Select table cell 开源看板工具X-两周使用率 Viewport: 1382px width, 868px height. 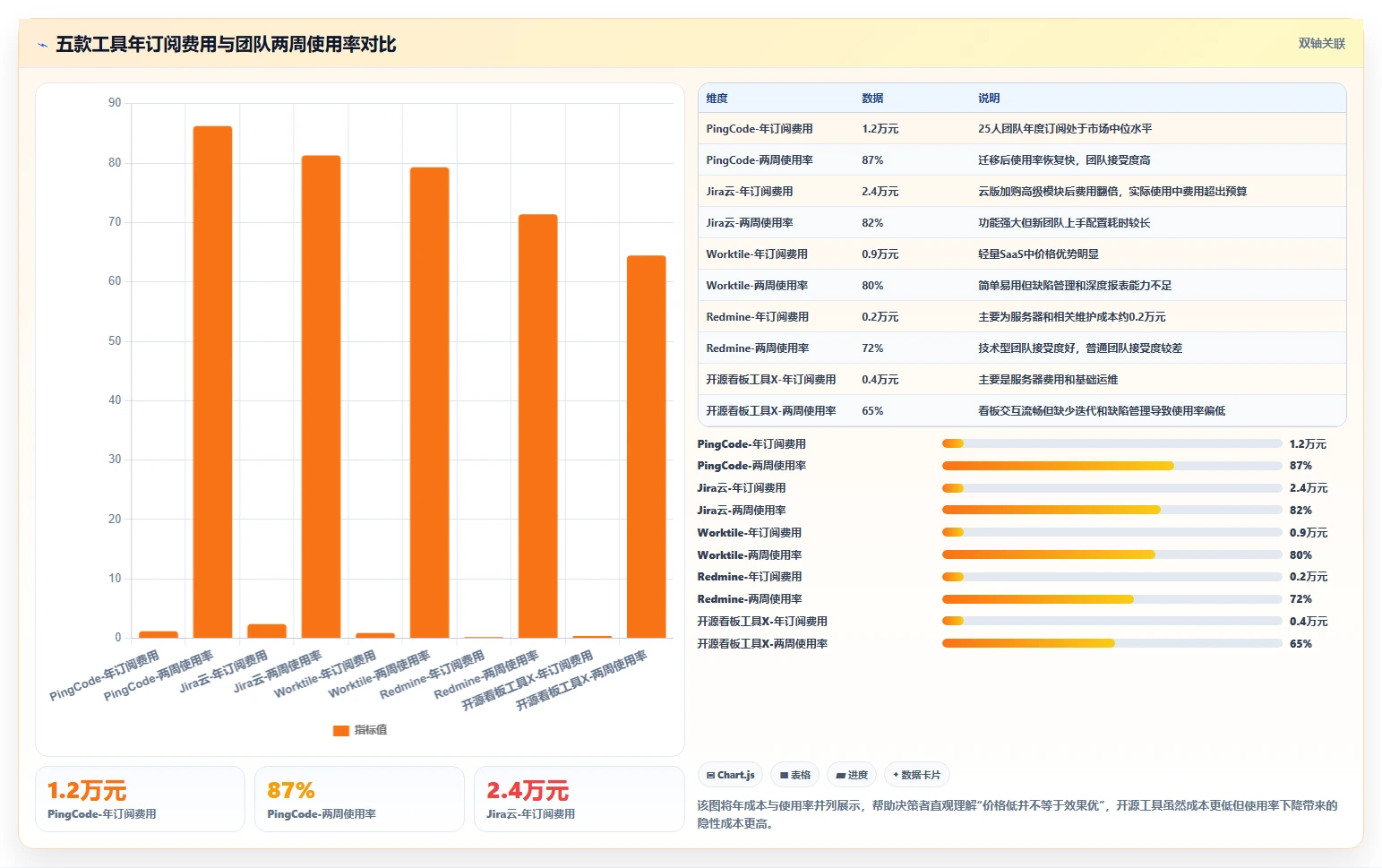(771, 411)
